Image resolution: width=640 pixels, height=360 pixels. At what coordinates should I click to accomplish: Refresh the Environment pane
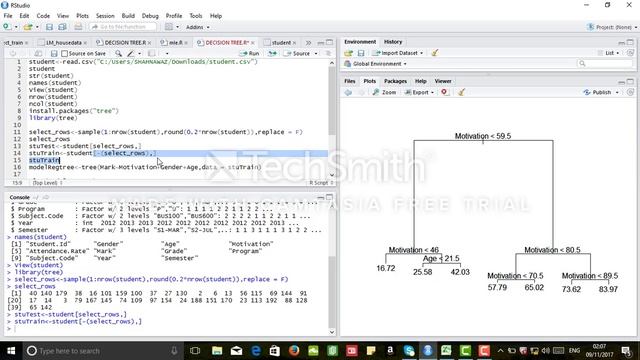(x=630, y=53)
